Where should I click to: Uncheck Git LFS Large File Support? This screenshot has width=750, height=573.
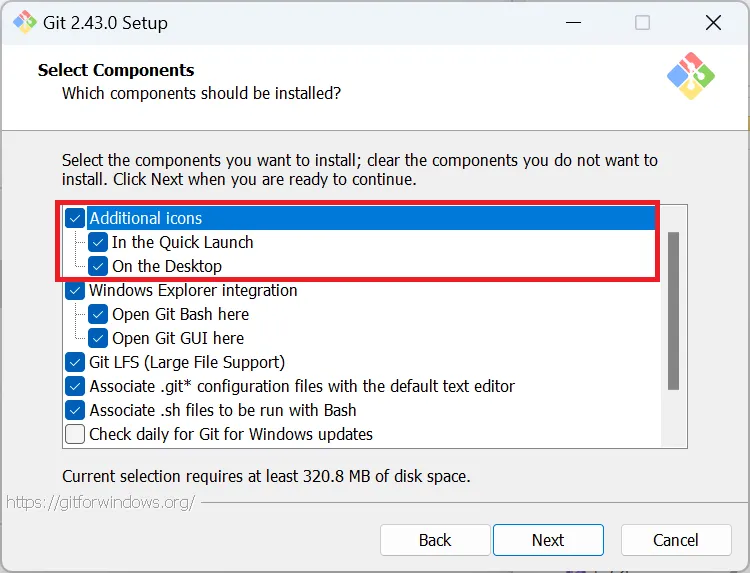click(x=75, y=362)
